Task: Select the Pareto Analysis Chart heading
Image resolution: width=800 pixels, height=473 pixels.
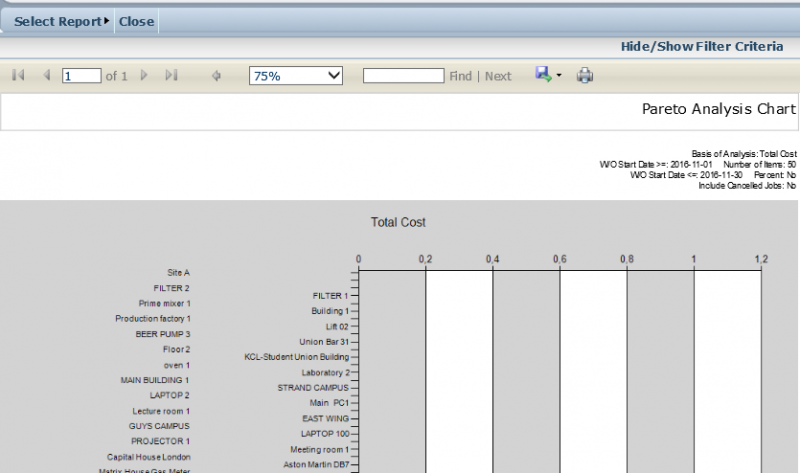Action: pos(718,110)
